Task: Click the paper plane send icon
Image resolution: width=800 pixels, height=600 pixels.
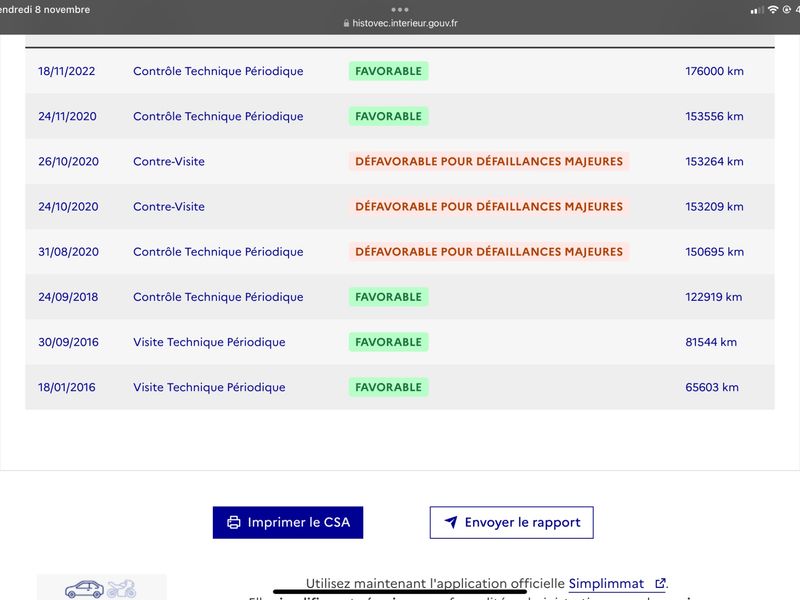Action: (x=451, y=522)
